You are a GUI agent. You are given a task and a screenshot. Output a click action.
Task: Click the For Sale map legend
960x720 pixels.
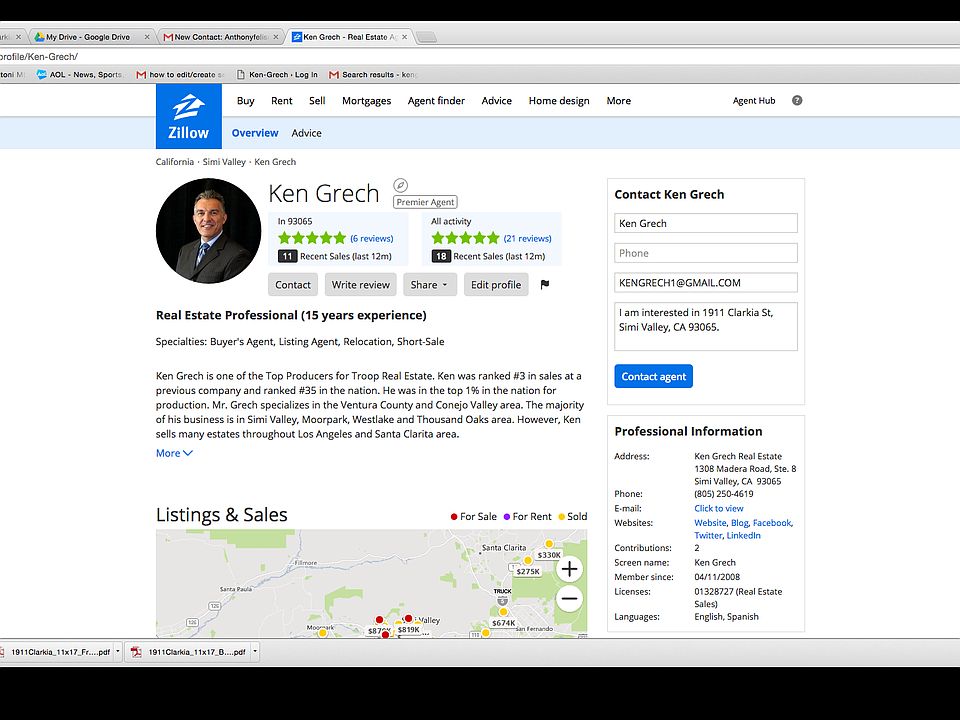pyautogui.click(x=474, y=517)
